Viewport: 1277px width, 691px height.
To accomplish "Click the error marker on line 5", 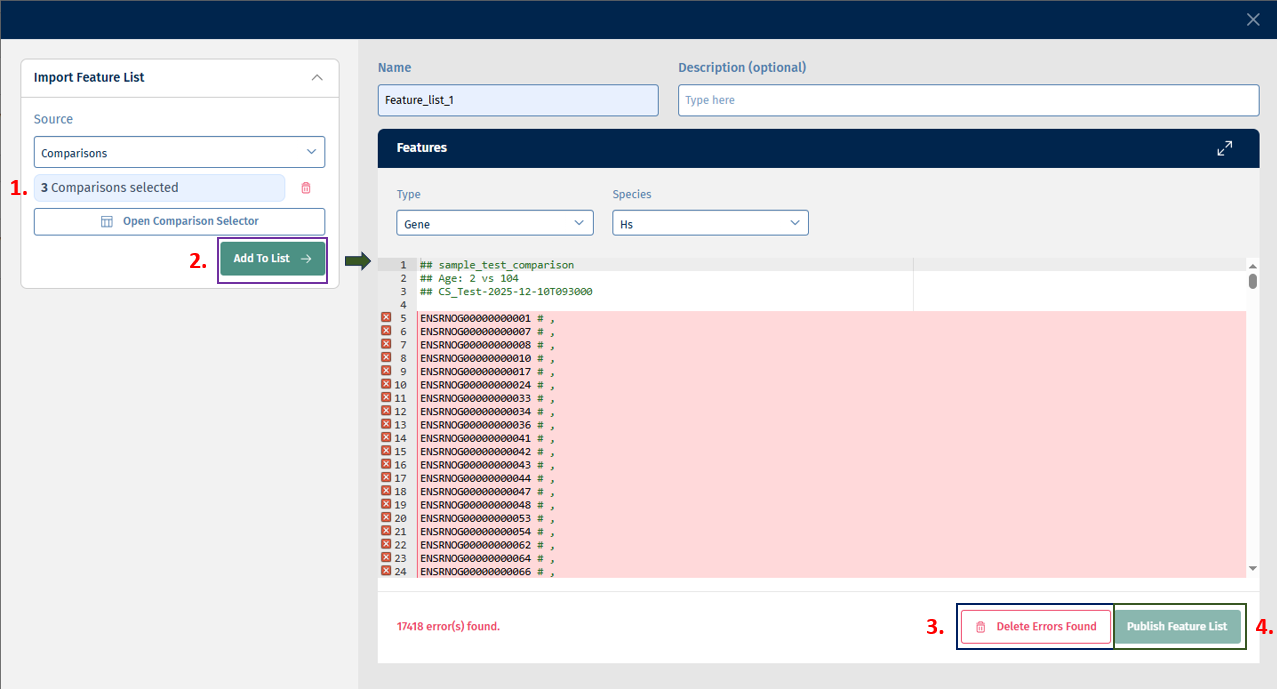I will pos(386,318).
